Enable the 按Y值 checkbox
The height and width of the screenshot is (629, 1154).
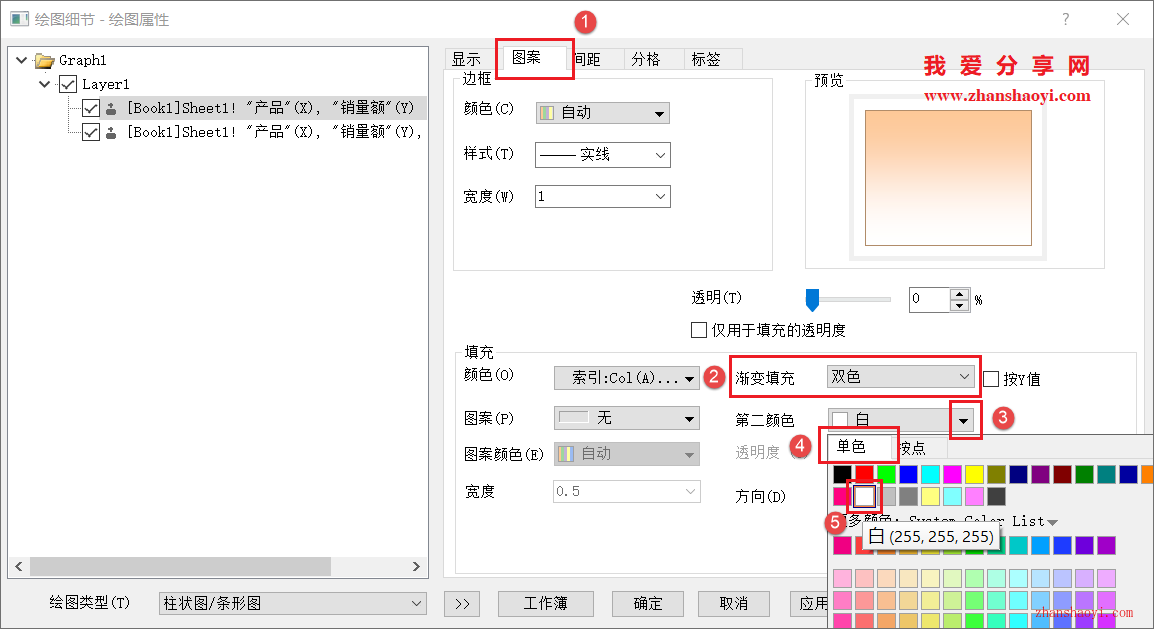click(991, 379)
